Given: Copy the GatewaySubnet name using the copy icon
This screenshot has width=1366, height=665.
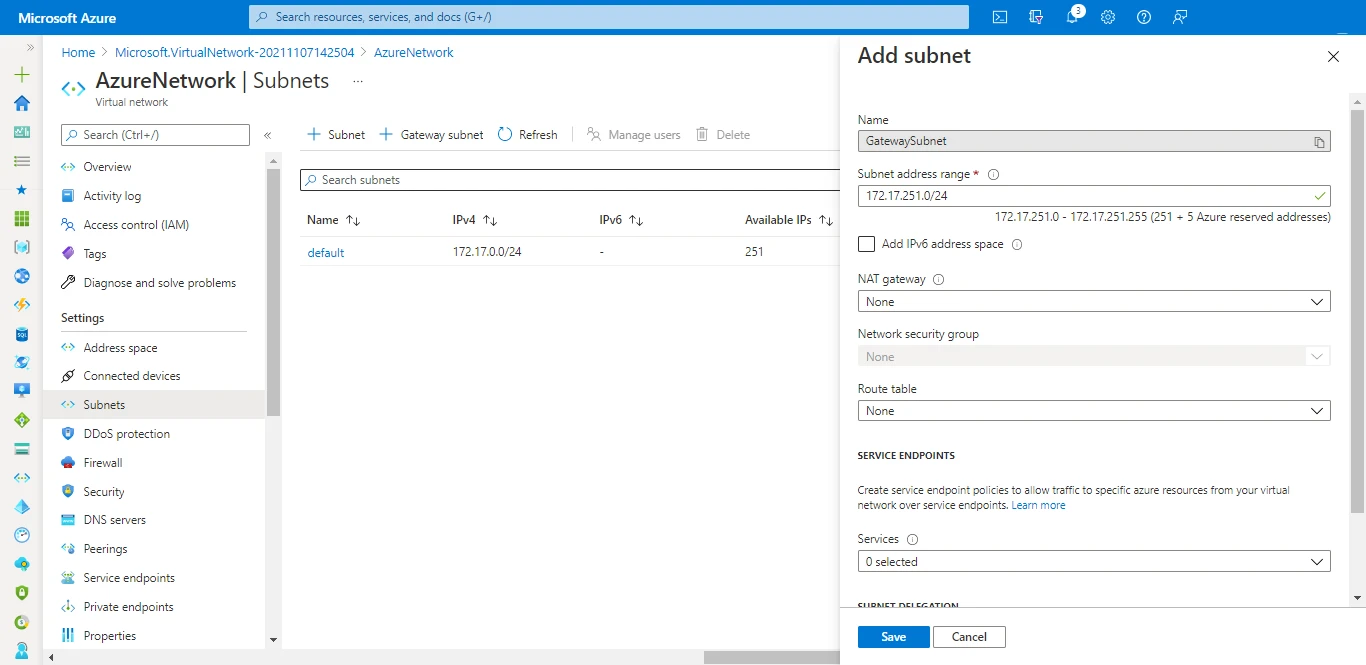Looking at the screenshot, I should [x=1317, y=141].
